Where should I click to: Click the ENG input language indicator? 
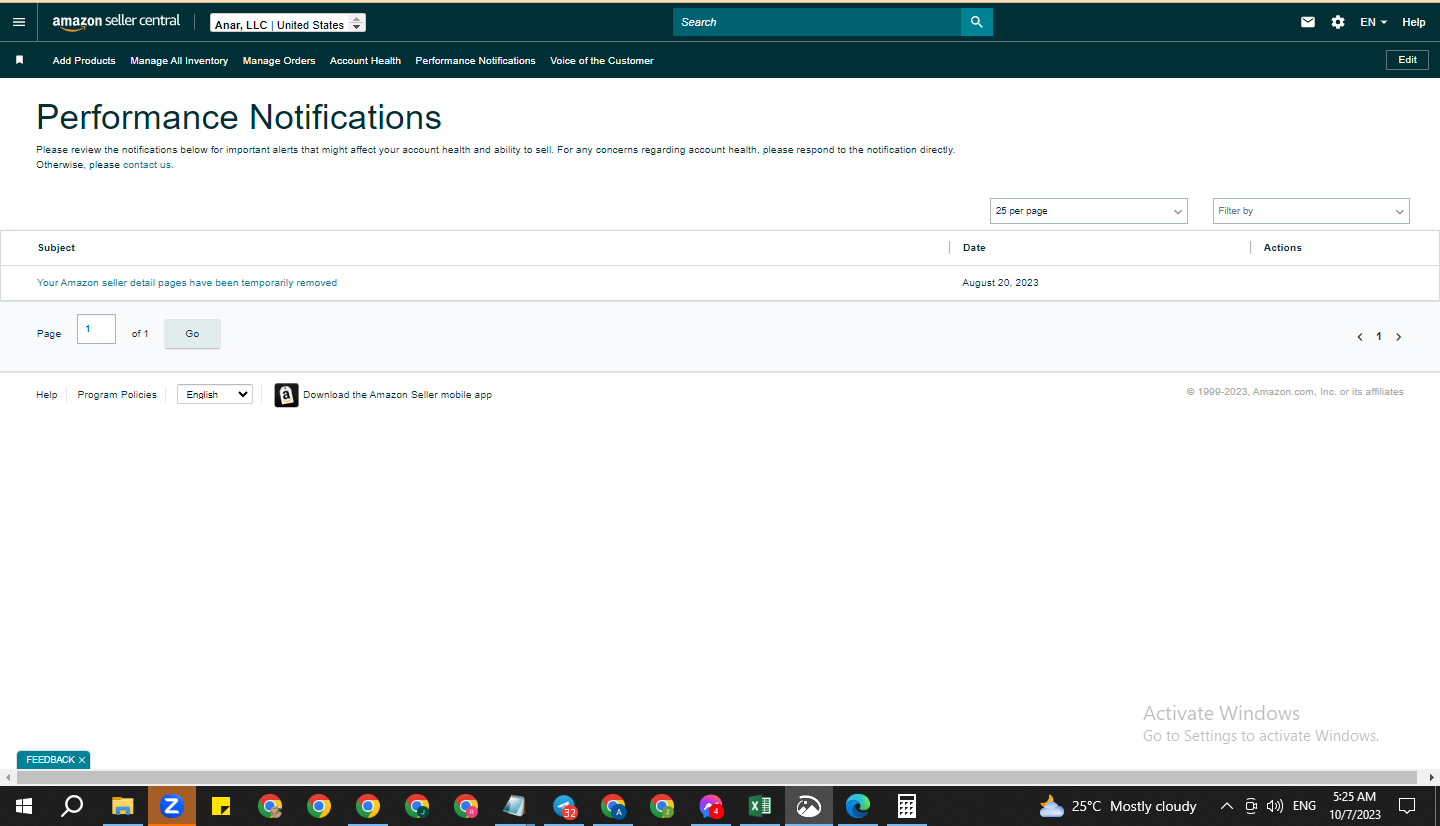coord(1304,806)
